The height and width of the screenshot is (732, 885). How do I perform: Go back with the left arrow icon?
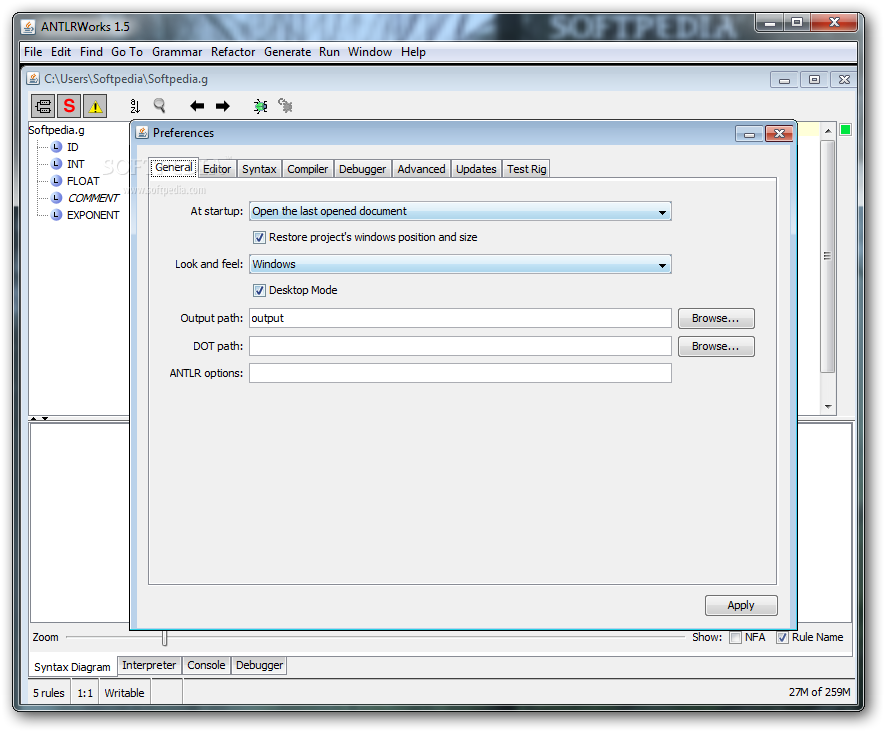pyautogui.click(x=197, y=106)
